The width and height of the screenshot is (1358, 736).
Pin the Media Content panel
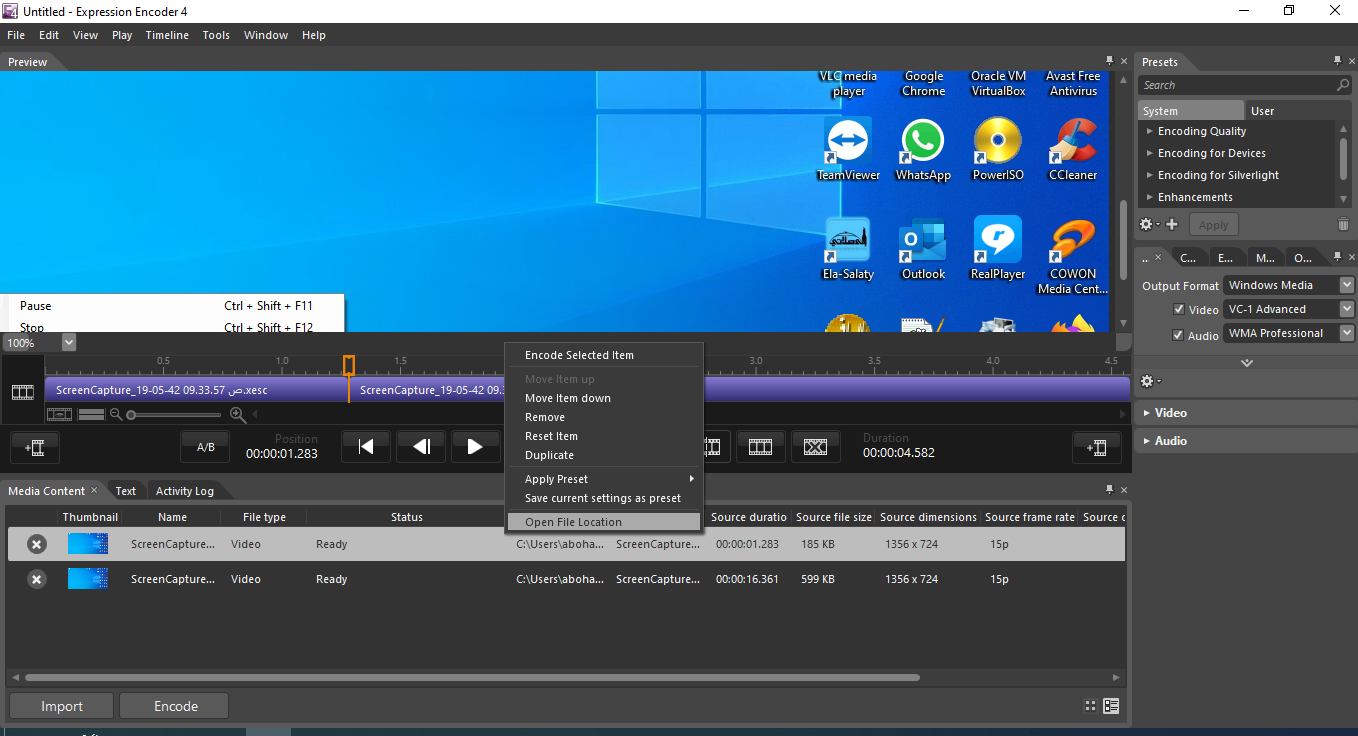[x=1109, y=490]
